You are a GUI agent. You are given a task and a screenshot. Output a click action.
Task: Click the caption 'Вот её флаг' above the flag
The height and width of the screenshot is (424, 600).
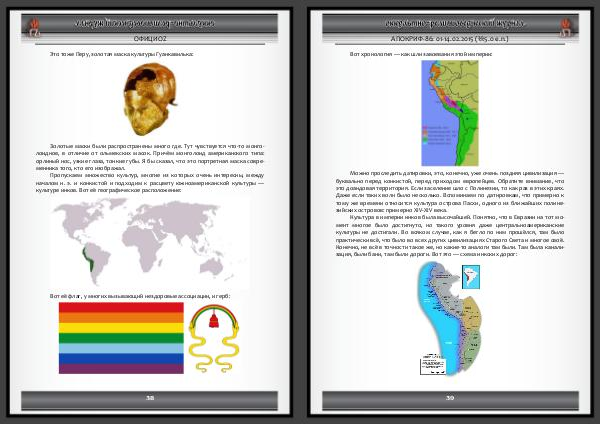(140, 296)
